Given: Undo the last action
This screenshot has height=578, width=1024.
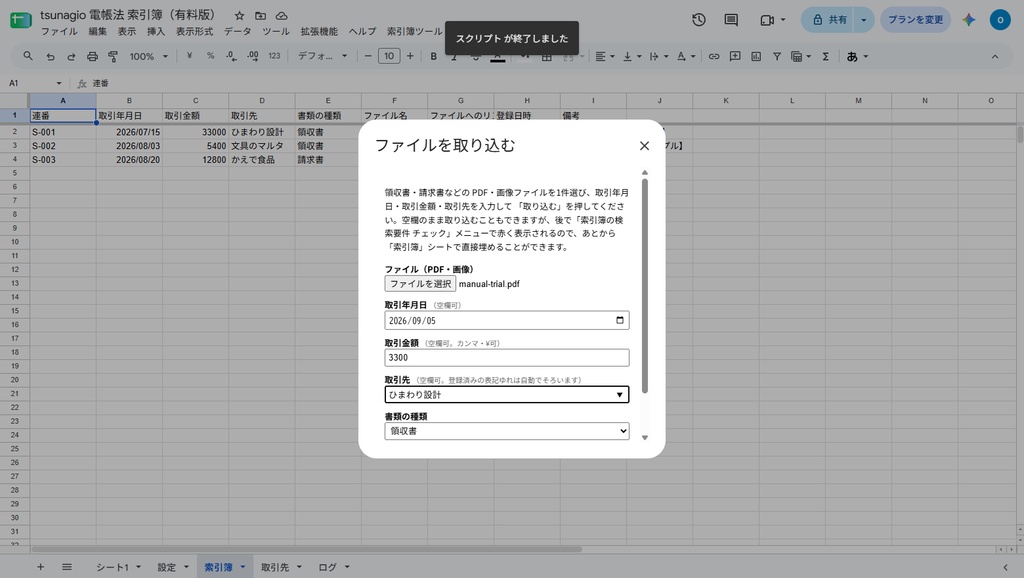Looking at the screenshot, I should 50,57.
